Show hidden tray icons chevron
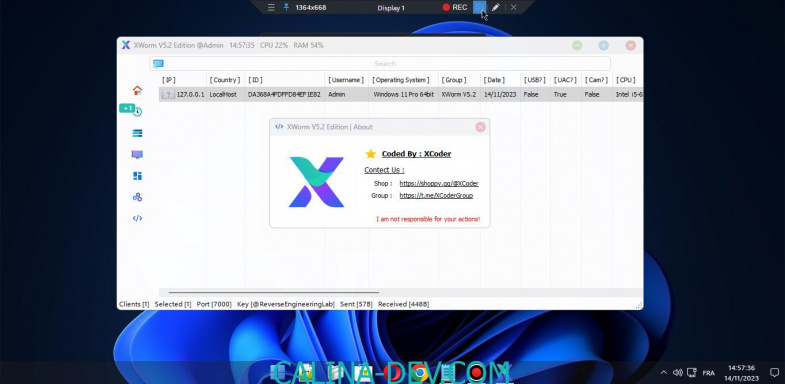The width and height of the screenshot is (785, 384). [664, 372]
